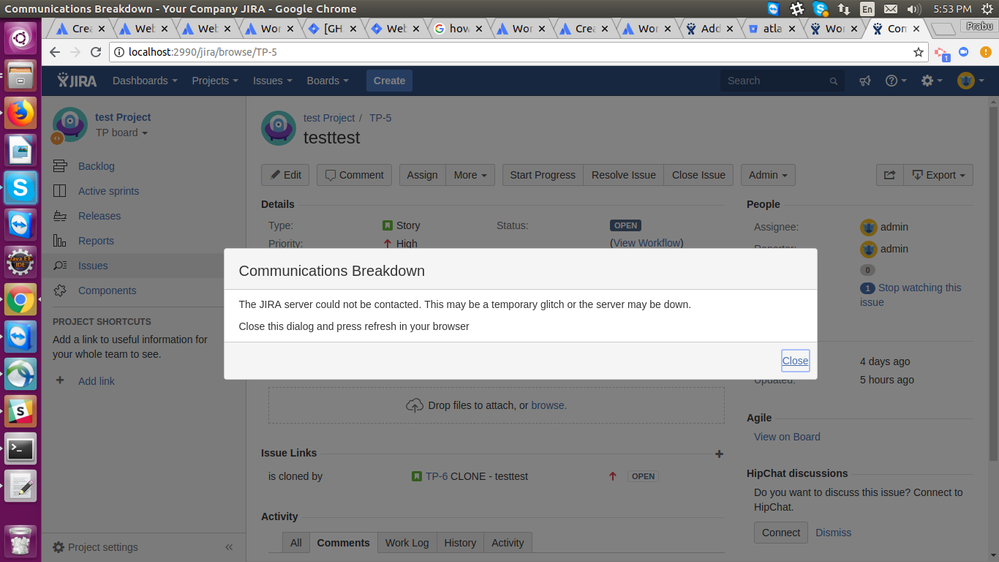The width and height of the screenshot is (999, 562).
Task: Switch to the 'how' Google tab
Action: 458,29
